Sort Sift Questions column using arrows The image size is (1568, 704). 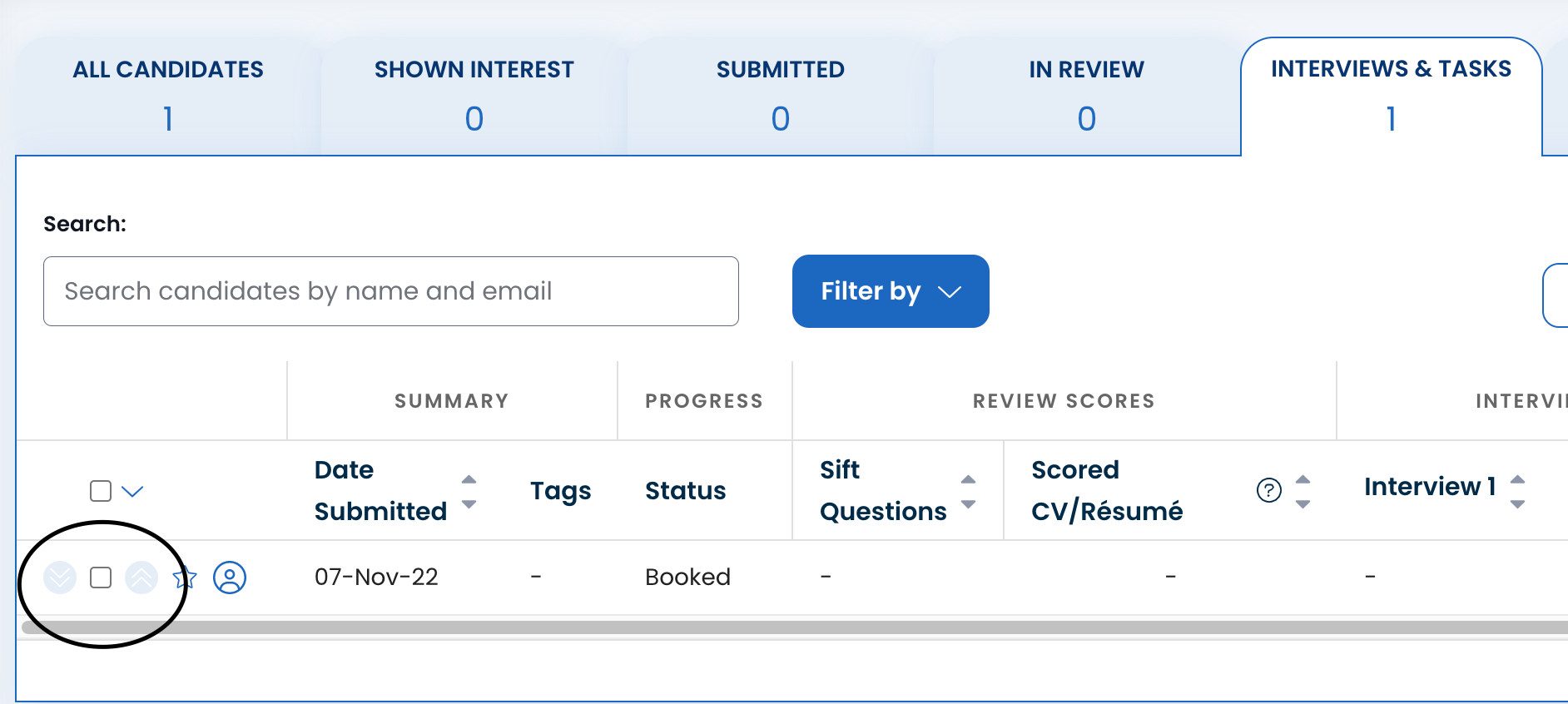[968, 491]
